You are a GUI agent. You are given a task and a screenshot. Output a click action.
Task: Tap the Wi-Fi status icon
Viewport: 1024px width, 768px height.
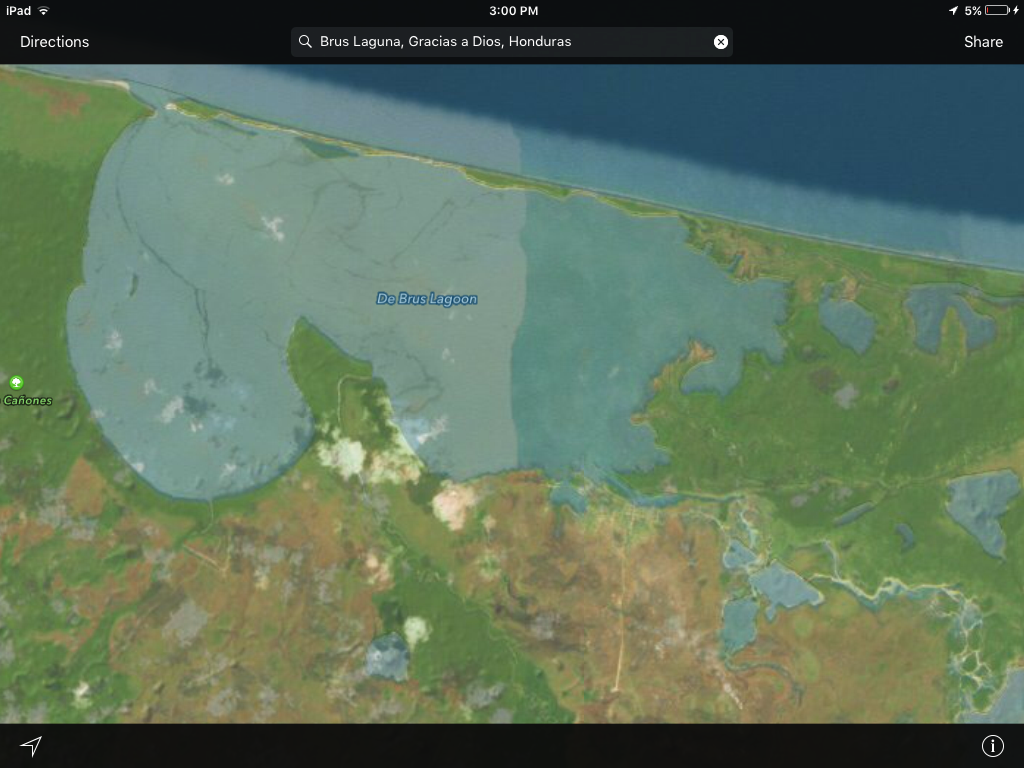(x=44, y=10)
